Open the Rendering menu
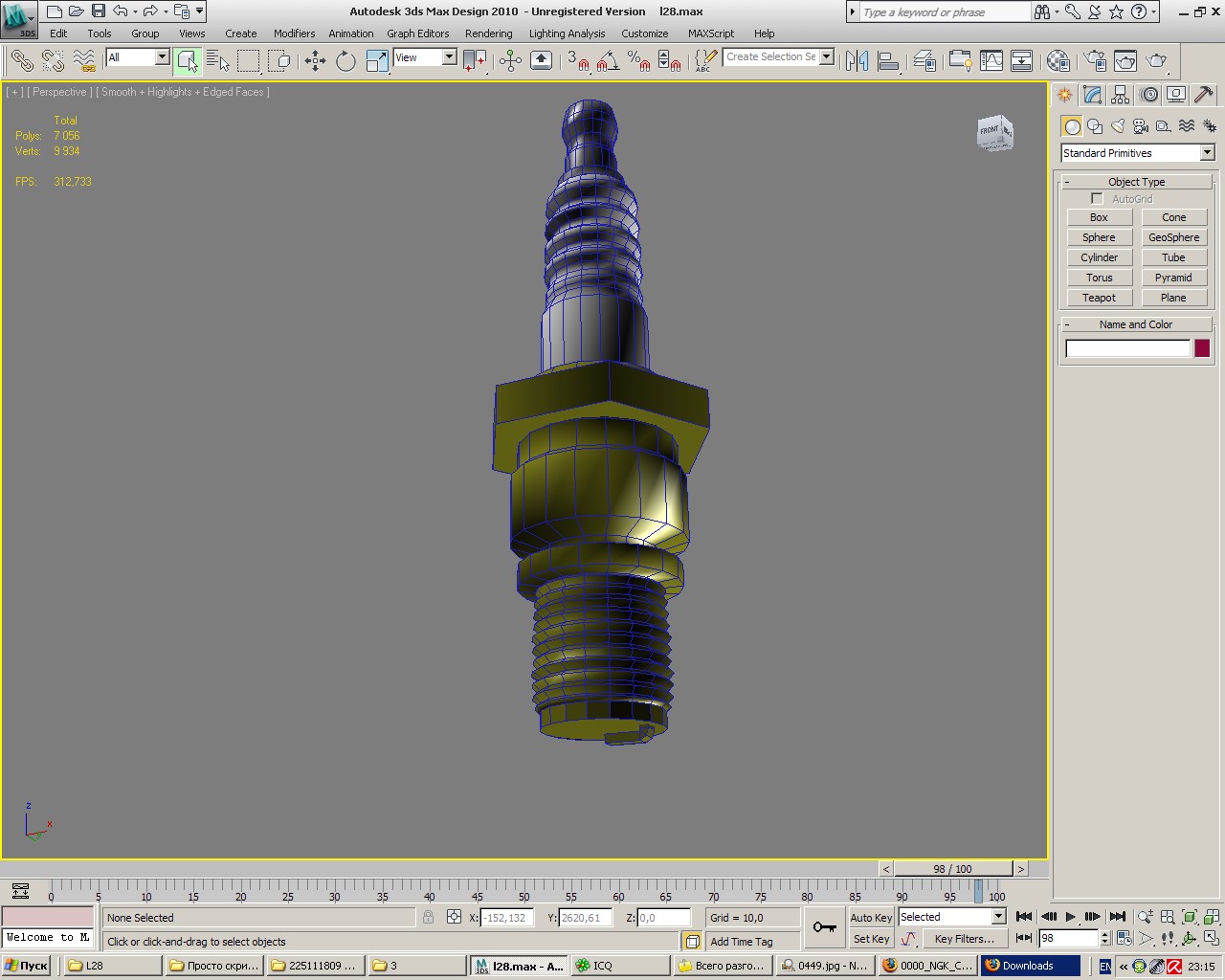Viewport: 1225px width, 980px height. point(488,33)
